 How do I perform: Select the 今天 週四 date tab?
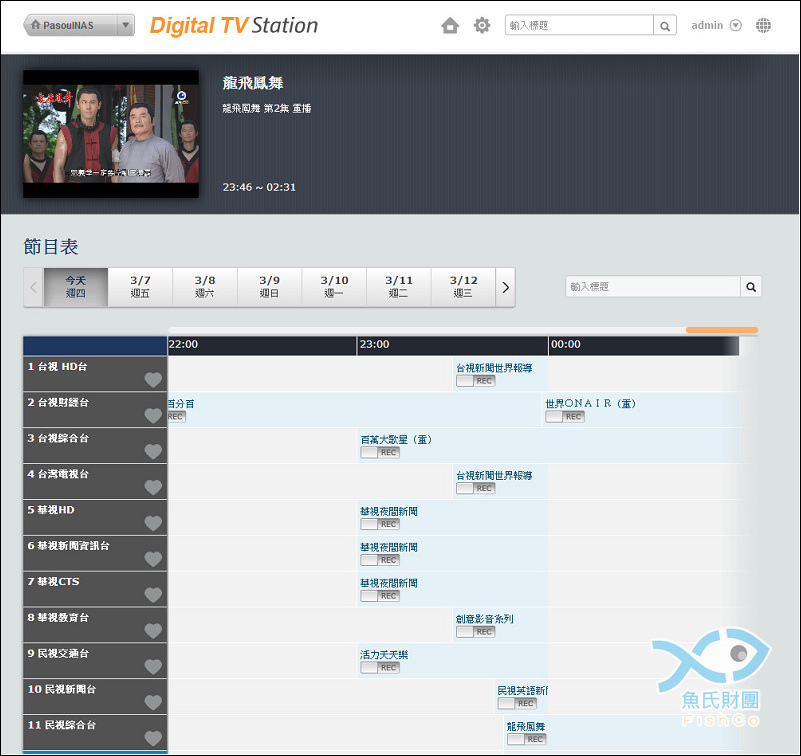[76, 287]
